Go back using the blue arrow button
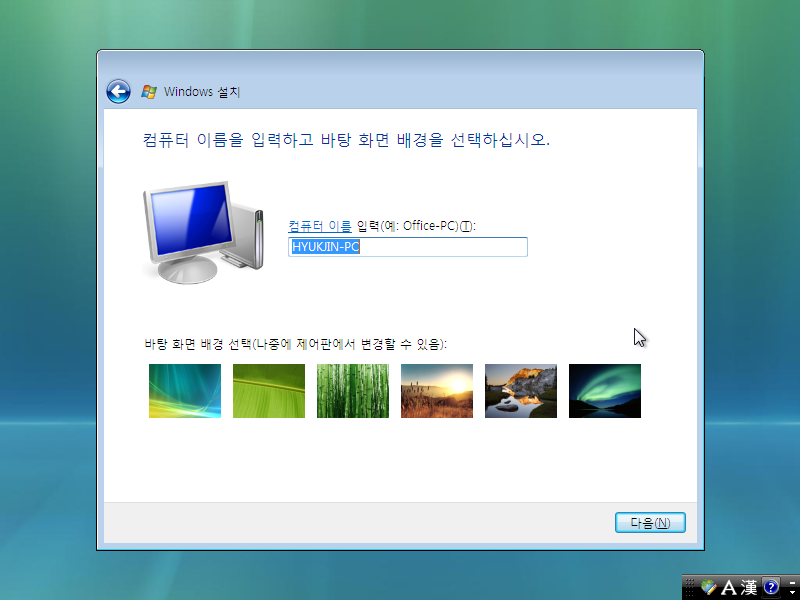 pyautogui.click(x=118, y=92)
